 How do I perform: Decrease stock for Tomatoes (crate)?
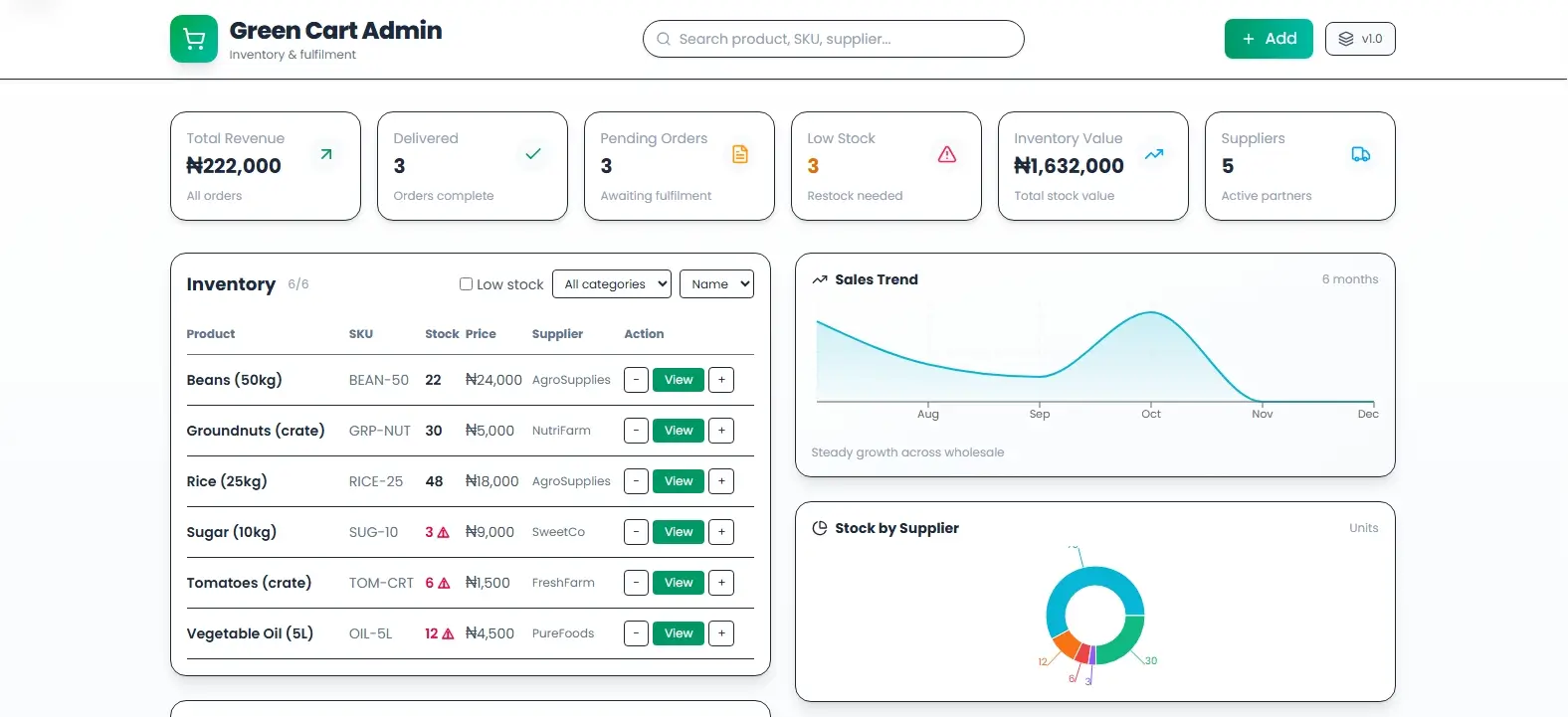(636, 583)
